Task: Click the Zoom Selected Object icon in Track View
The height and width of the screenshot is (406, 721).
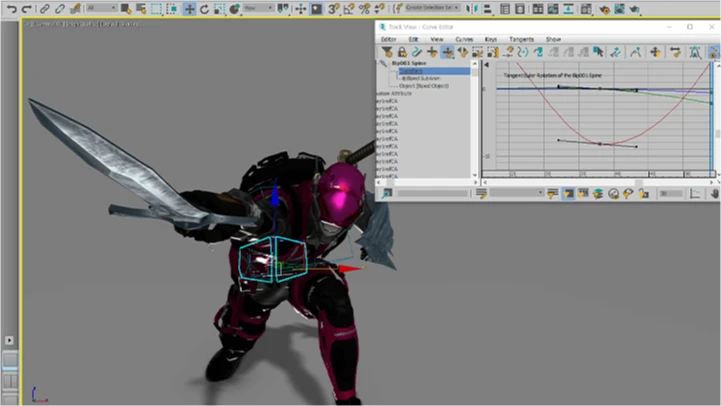Action: pyautogui.click(x=387, y=194)
